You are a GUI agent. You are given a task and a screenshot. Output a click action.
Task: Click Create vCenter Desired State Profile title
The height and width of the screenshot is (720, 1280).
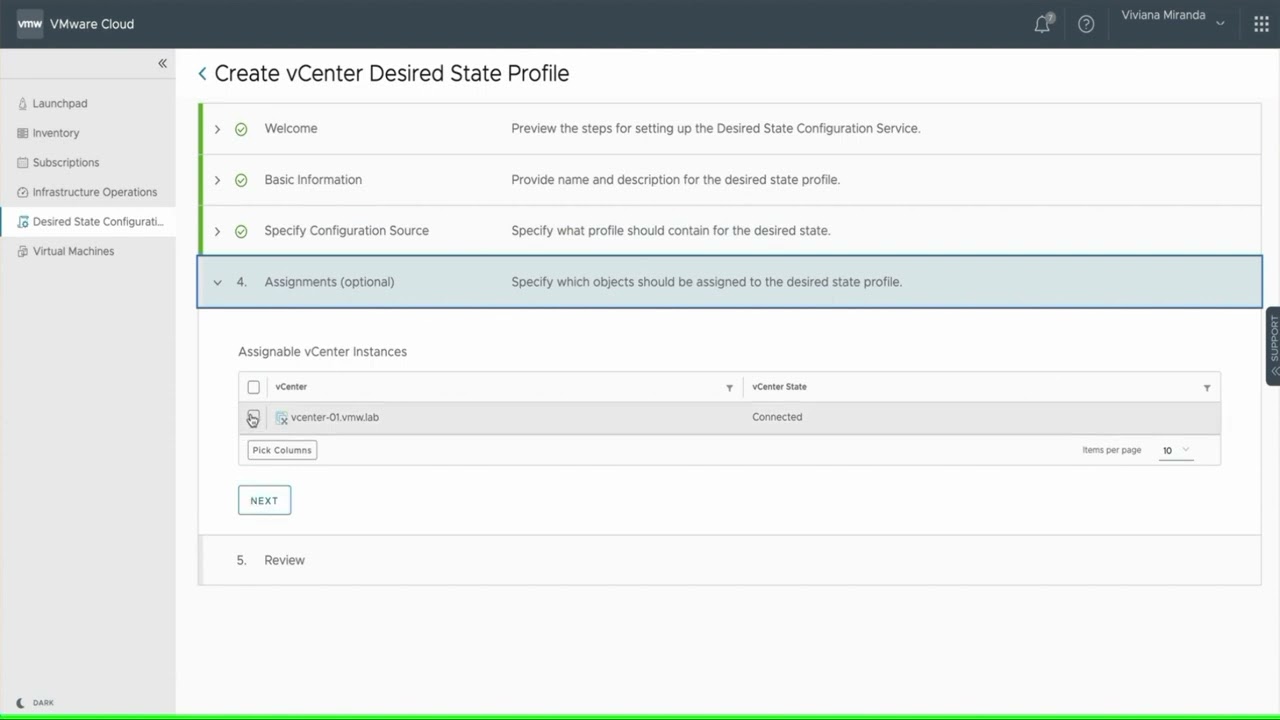pos(392,73)
